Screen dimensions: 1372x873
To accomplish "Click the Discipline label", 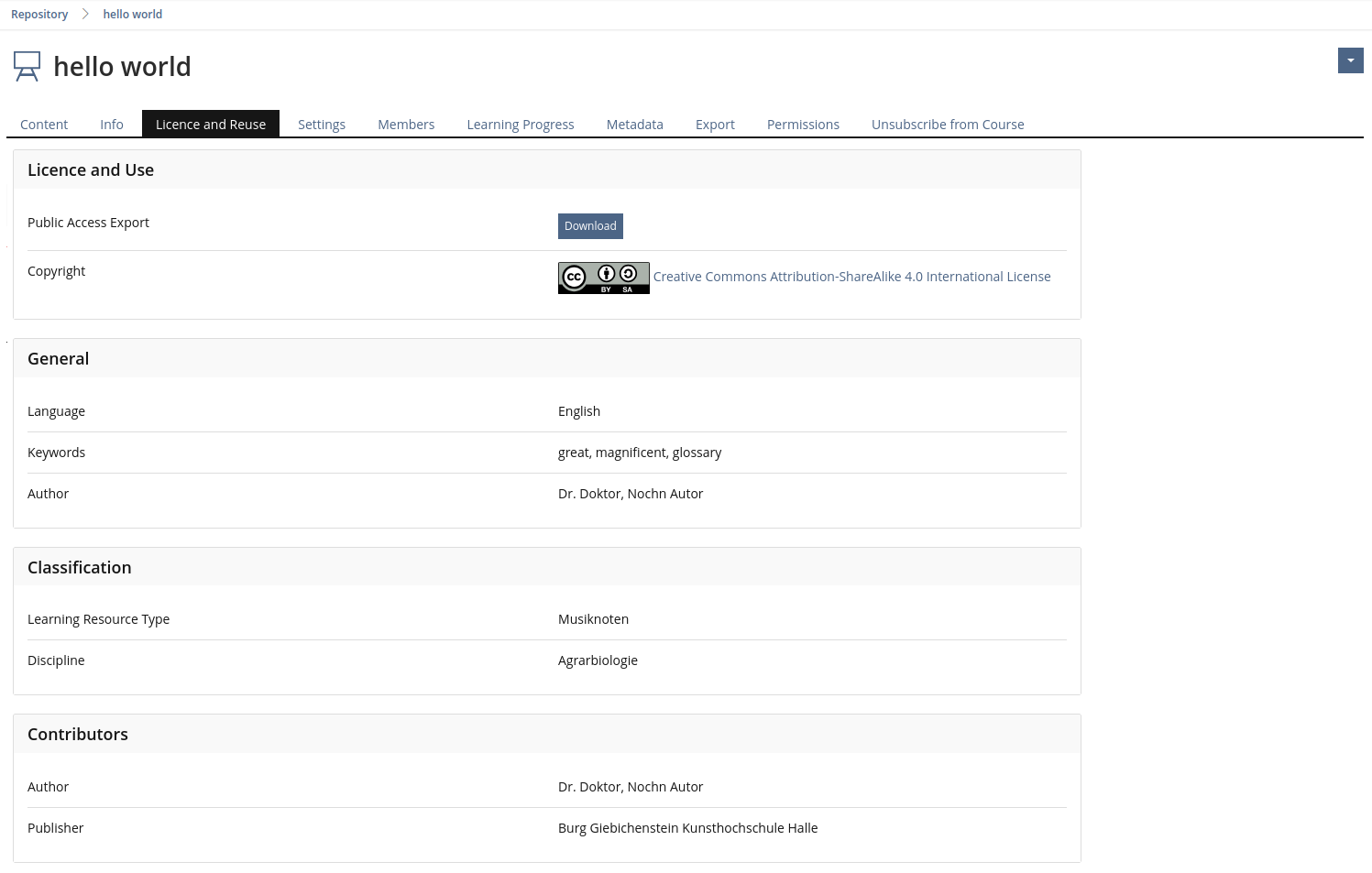I will (56, 660).
